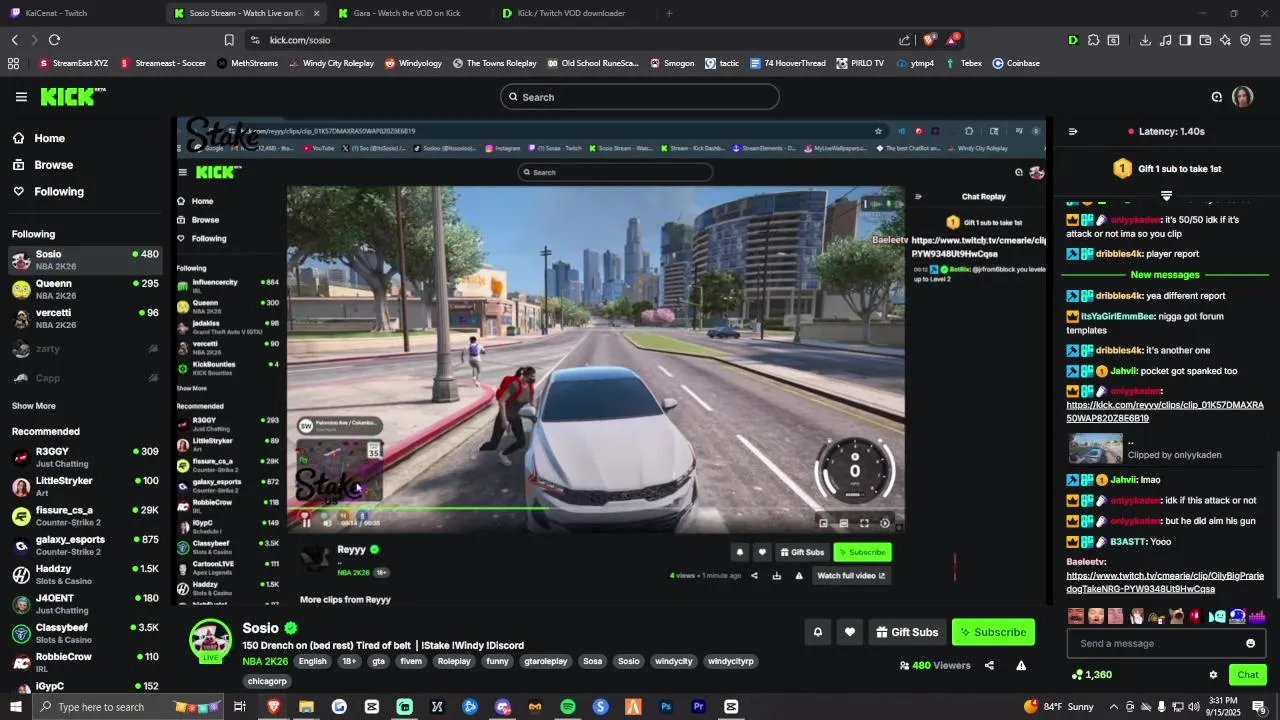Screen dimensions: 1280x720
Task: Click the Sosio live avatar below the player
Action: [x=210, y=640]
